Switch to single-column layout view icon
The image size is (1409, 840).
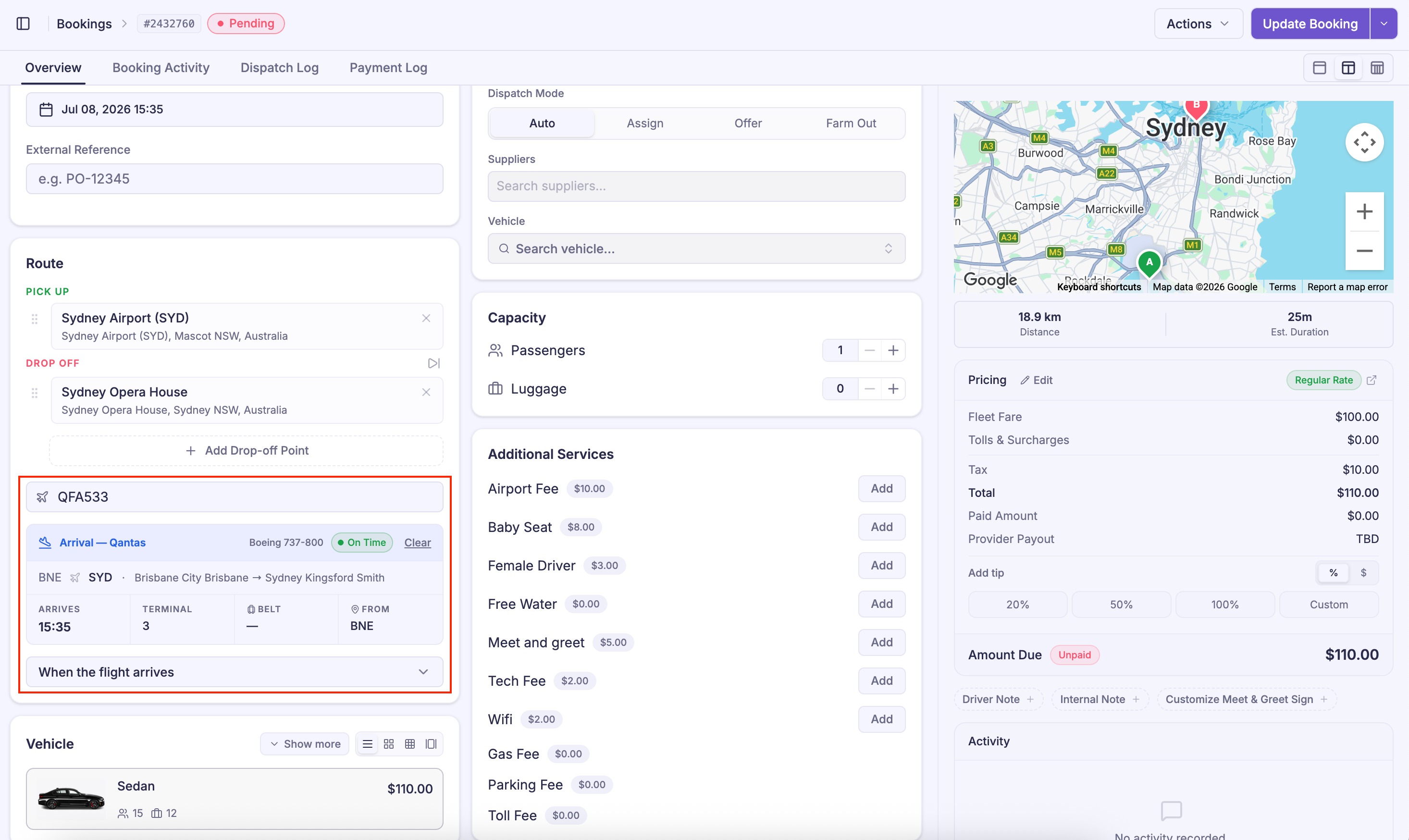(1320, 68)
